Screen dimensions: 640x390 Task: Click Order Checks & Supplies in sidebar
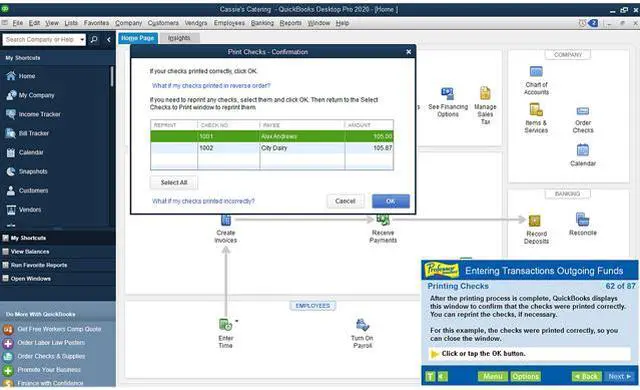pos(51,356)
